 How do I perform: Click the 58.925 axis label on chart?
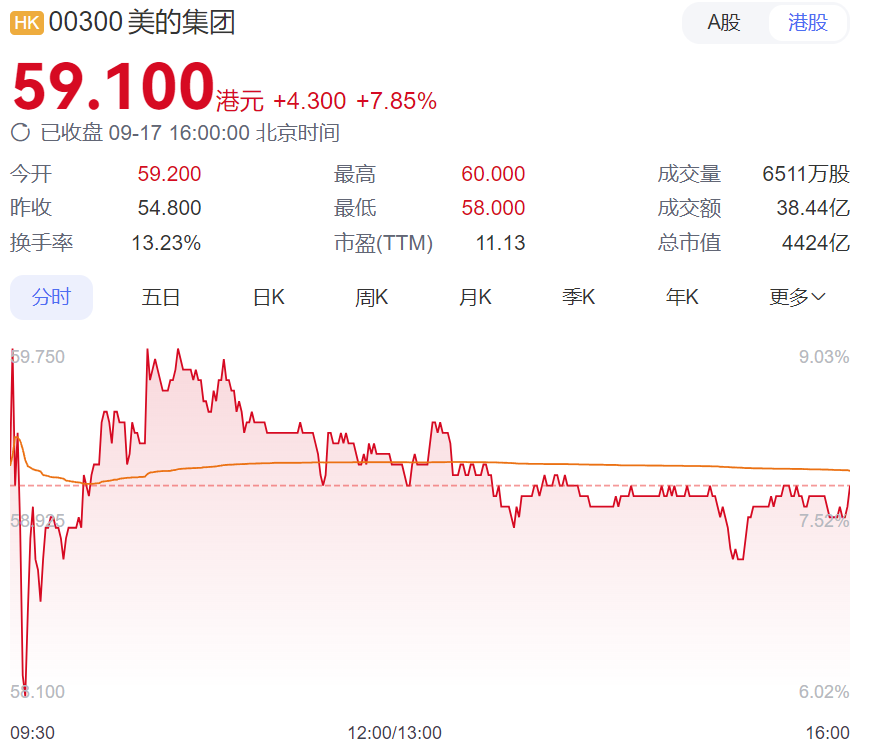[x=38, y=521]
